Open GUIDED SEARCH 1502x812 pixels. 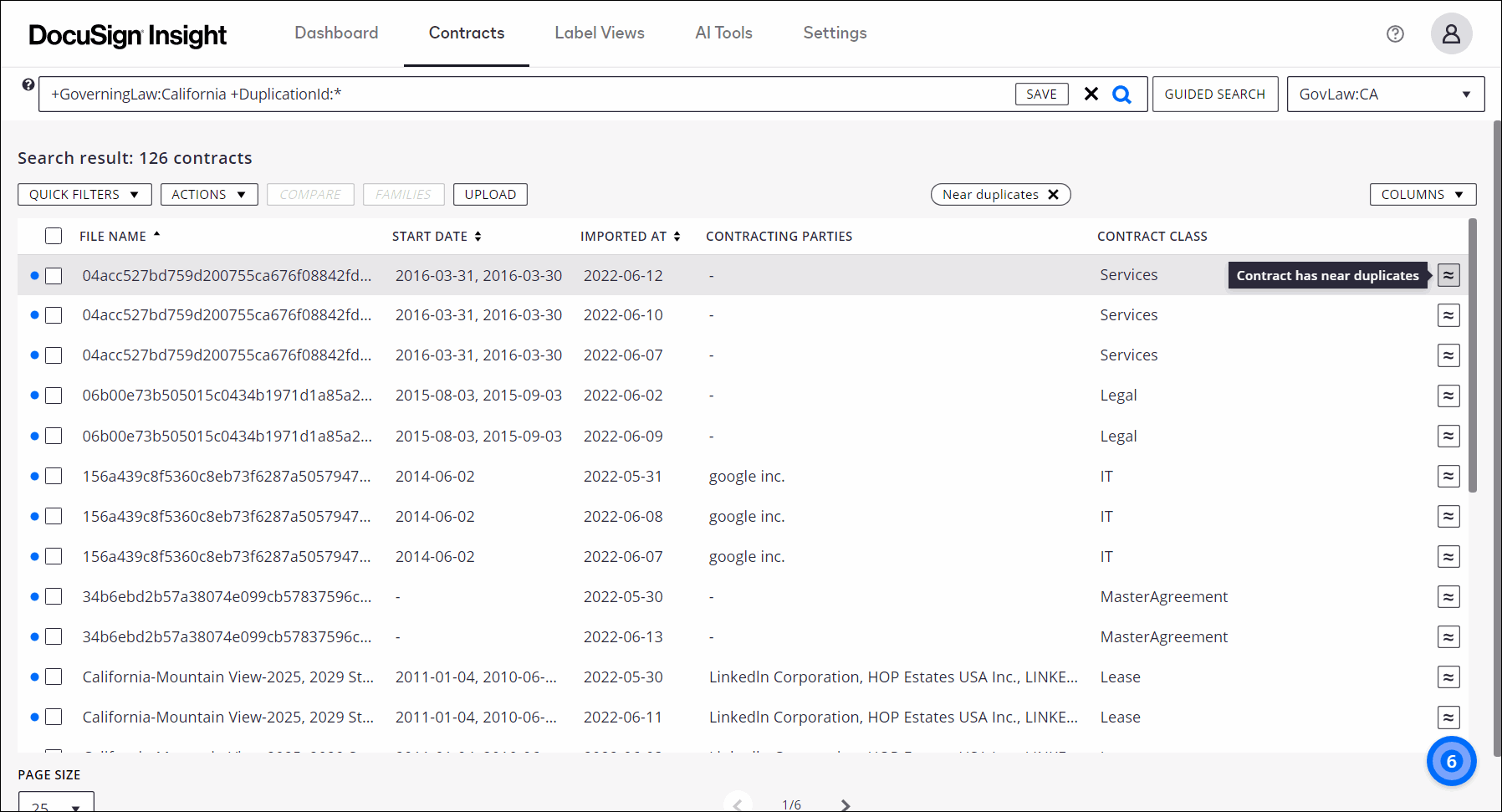click(1215, 94)
